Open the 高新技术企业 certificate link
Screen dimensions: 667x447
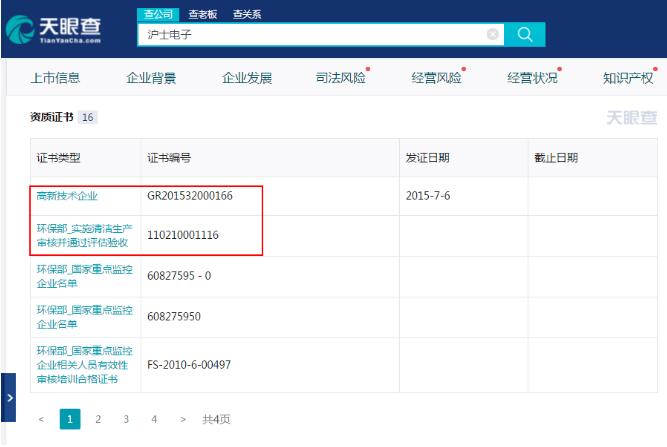[x=67, y=196]
